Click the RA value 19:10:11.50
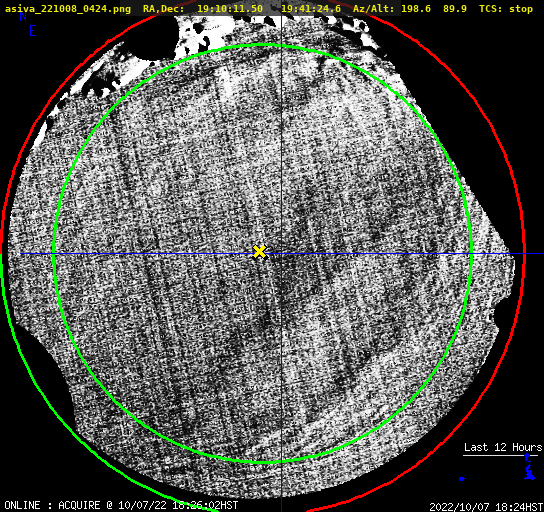The image size is (544, 512). pyautogui.click(x=230, y=9)
